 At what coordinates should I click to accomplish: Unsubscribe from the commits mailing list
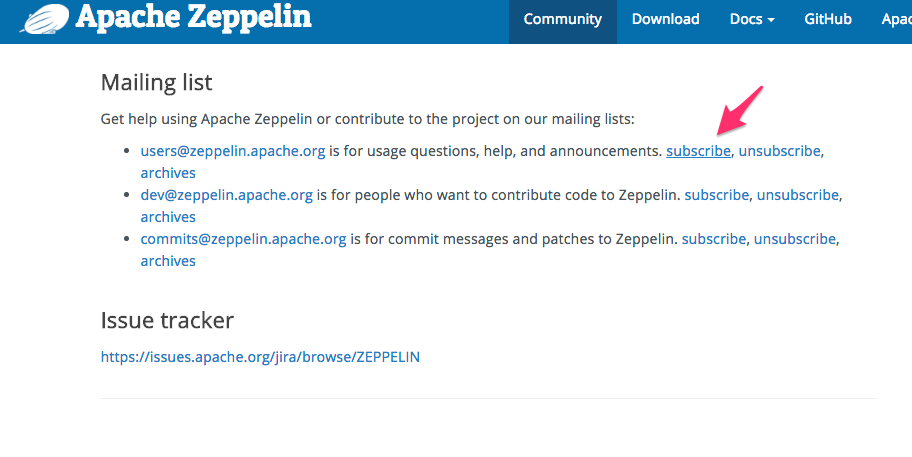(x=794, y=239)
